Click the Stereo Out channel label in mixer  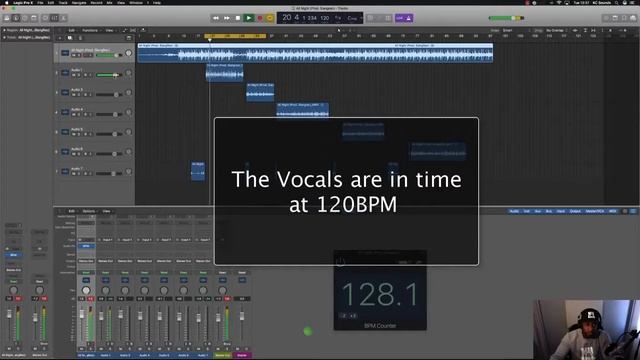point(223,355)
